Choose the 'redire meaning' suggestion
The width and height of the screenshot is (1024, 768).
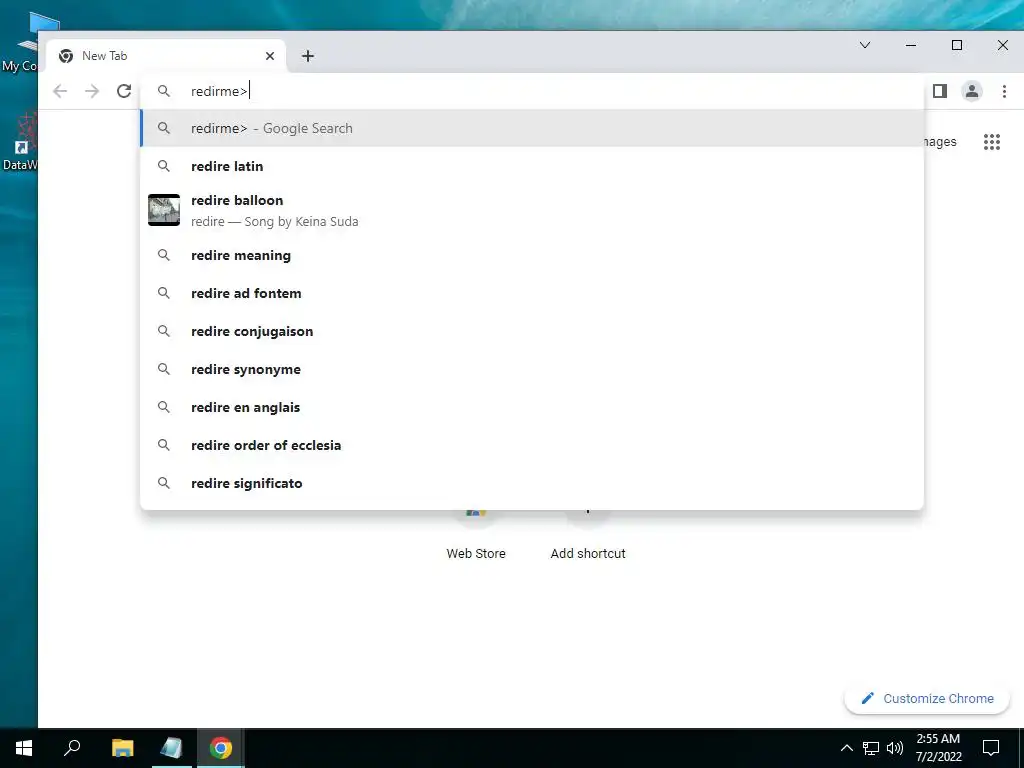(532, 255)
